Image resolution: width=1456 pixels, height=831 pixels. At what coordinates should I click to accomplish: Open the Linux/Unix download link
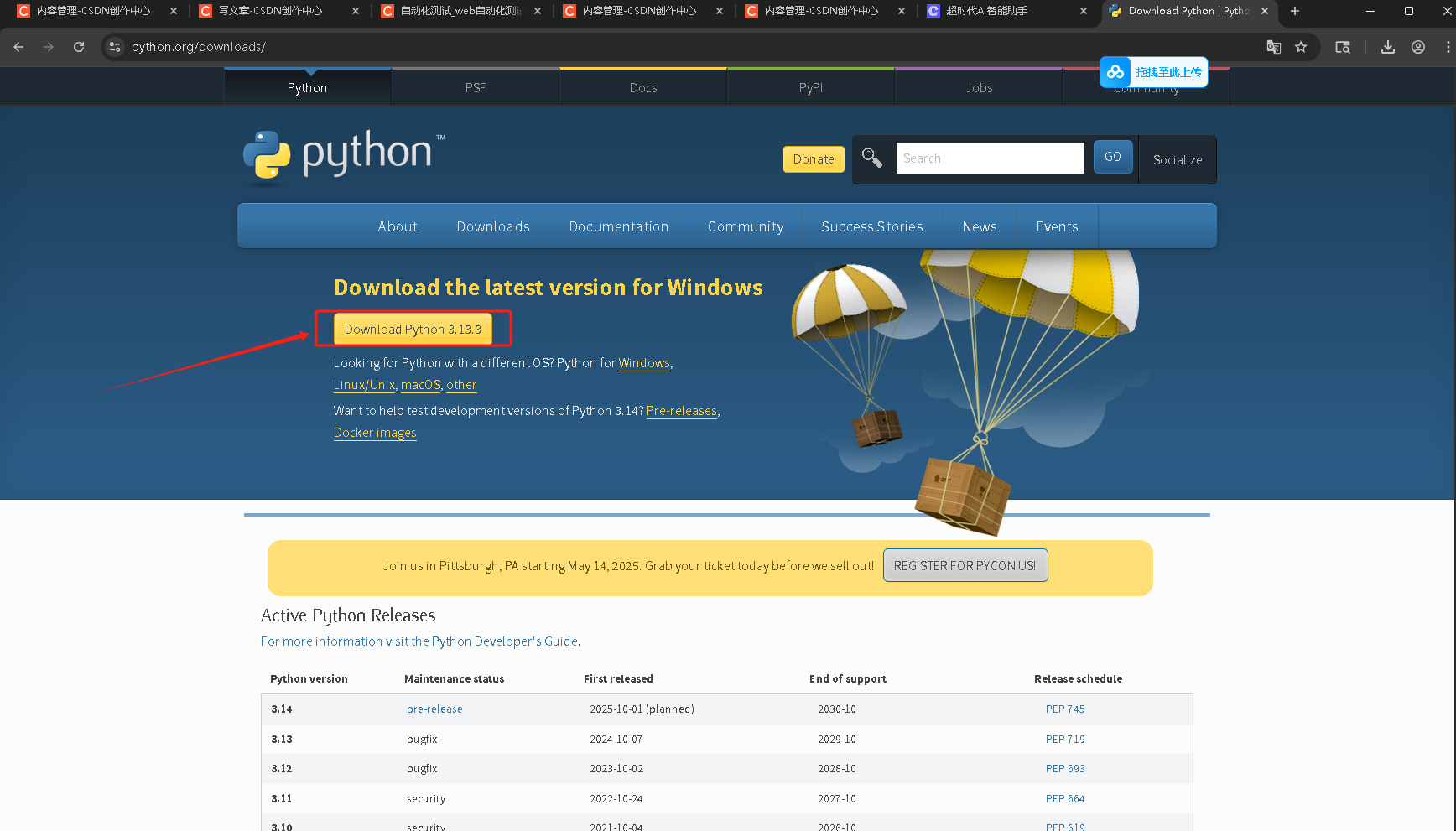pyautogui.click(x=364, y=385)
